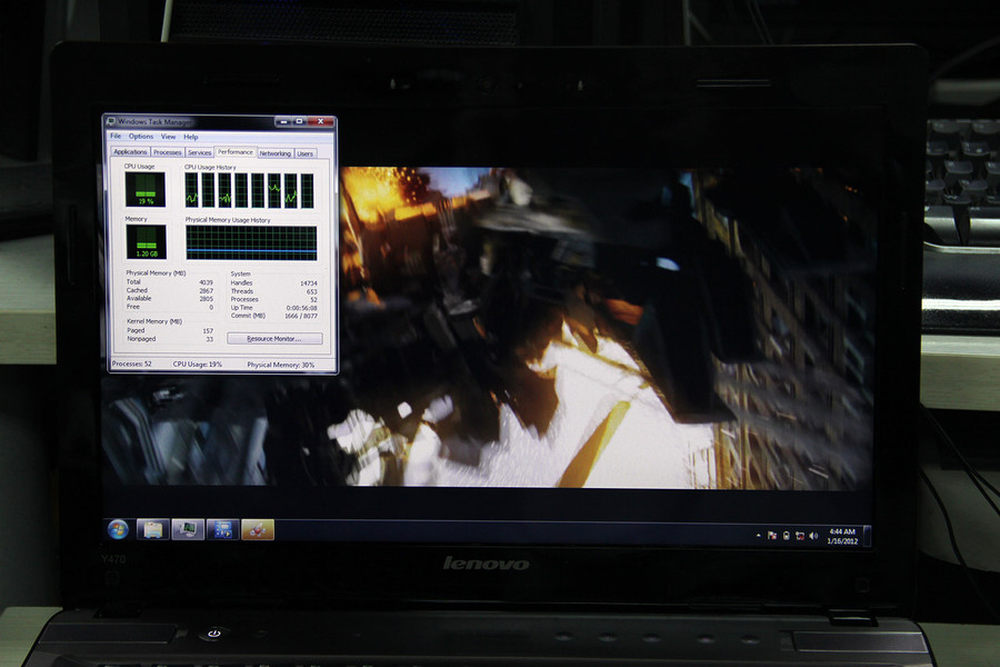Click the Commit (MB) value 1666 / 8077
Viewport: 1000px width, 667px height.
pos(301,316)
